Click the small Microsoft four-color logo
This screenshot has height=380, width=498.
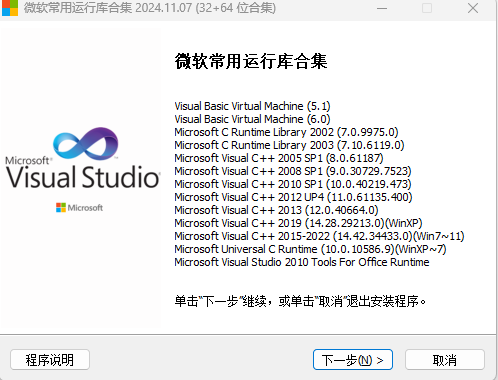coord(61,208)
